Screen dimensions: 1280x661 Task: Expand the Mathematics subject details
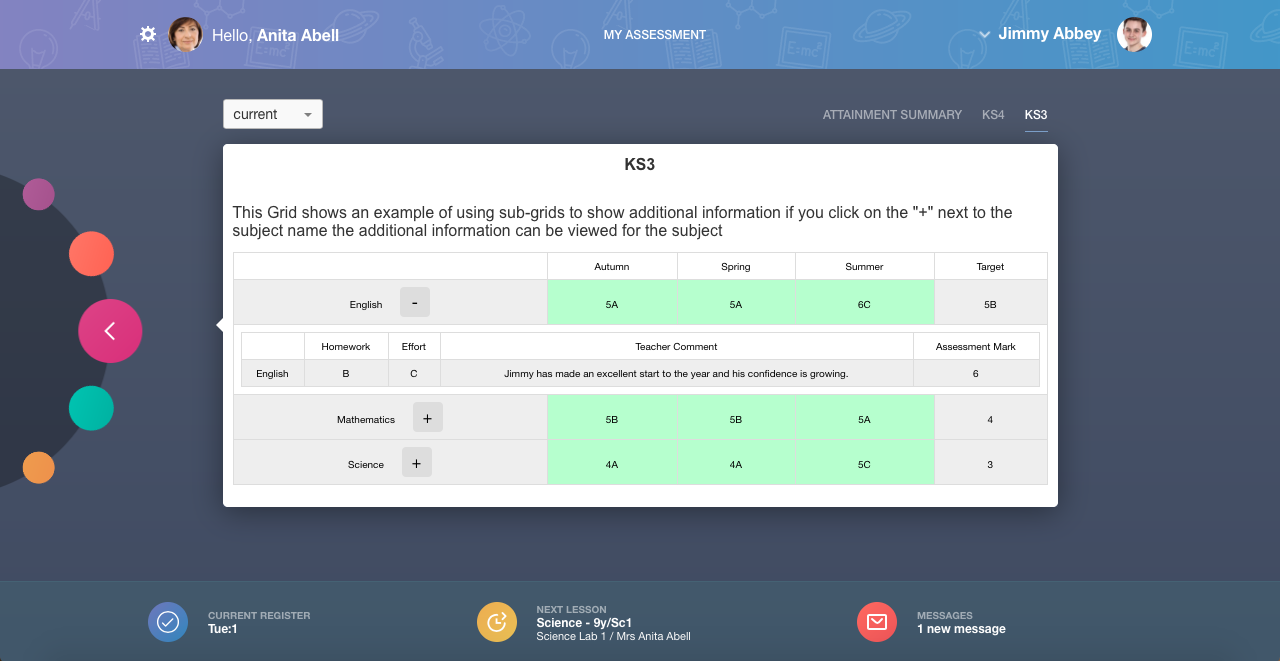(427, 417)
